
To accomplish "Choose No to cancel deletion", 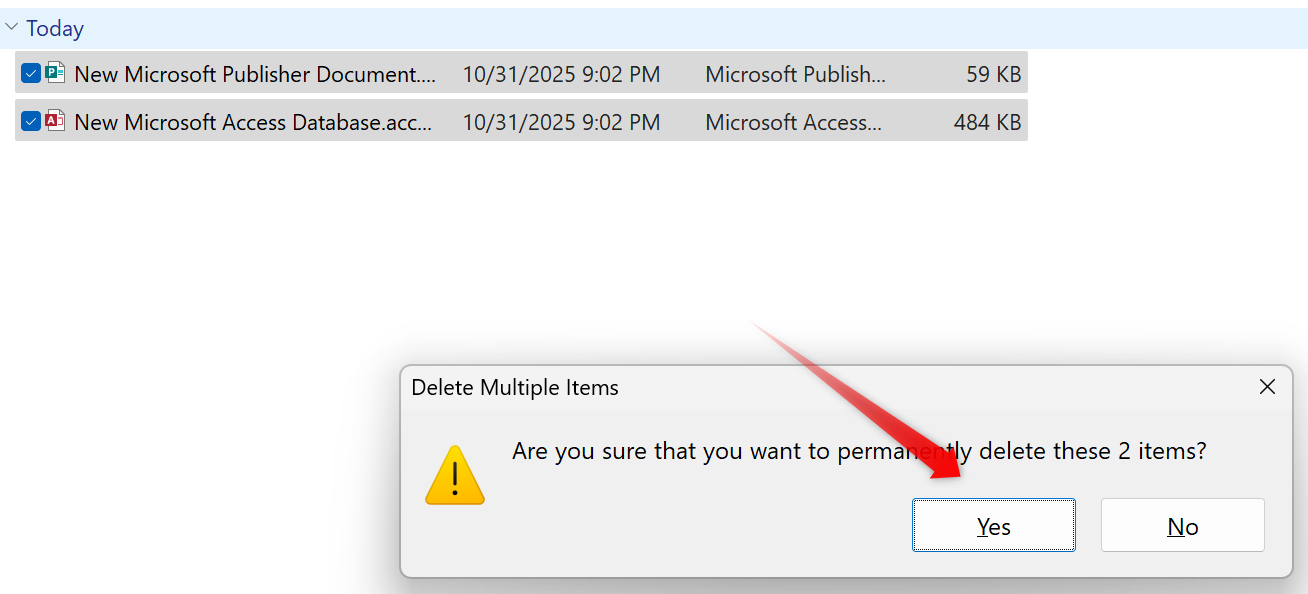I will 1182,526.
